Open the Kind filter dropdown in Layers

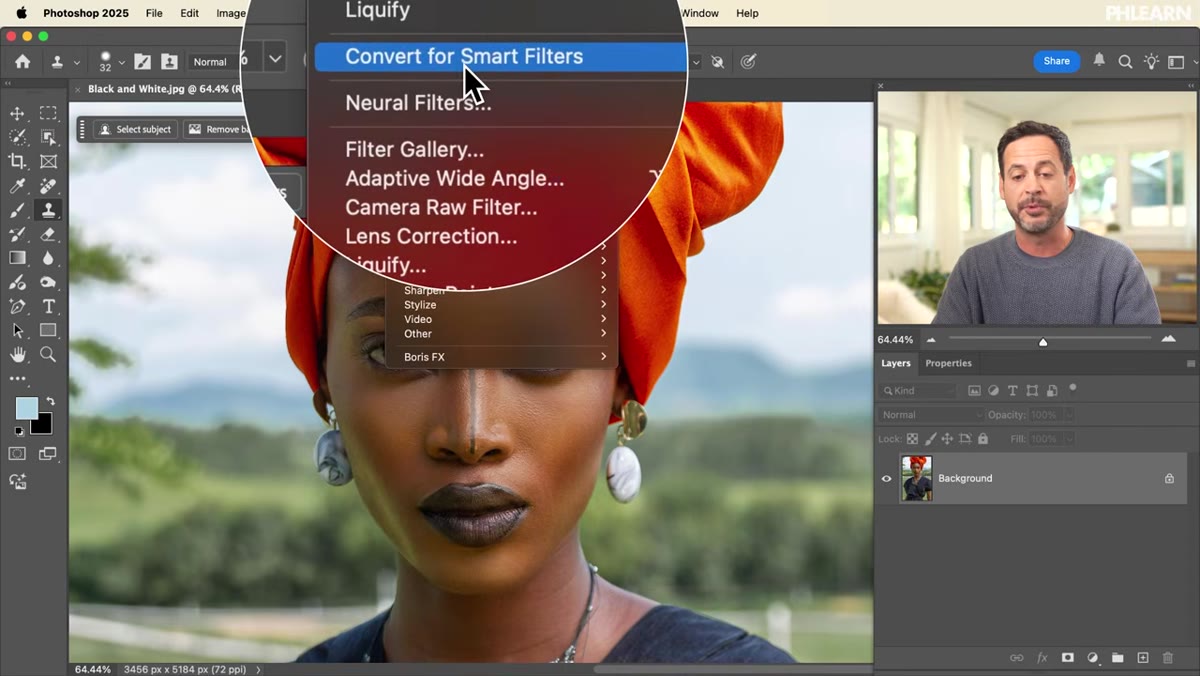coord(917,391)
